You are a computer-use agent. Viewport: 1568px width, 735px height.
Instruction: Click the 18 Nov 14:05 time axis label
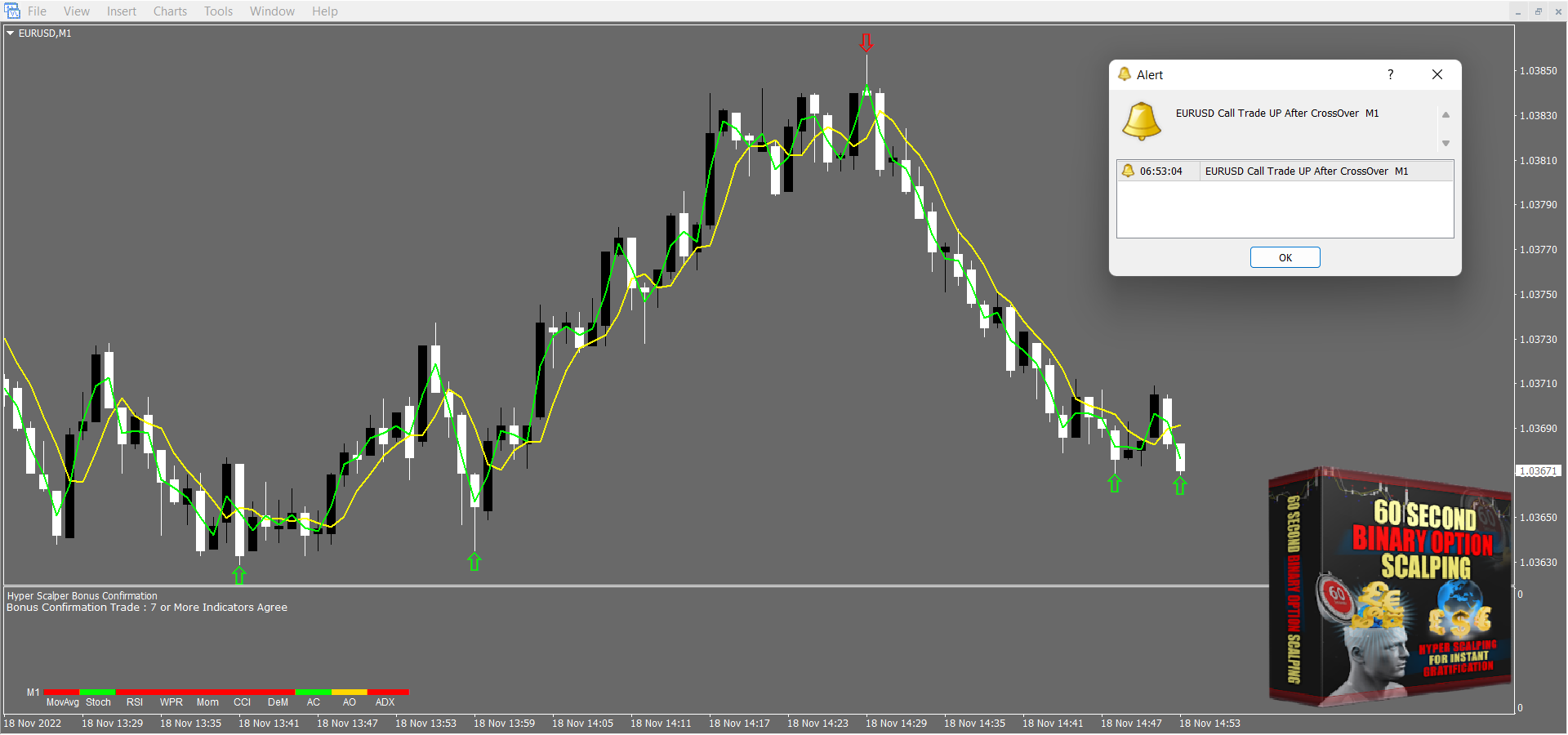click(x=582, y=724)
